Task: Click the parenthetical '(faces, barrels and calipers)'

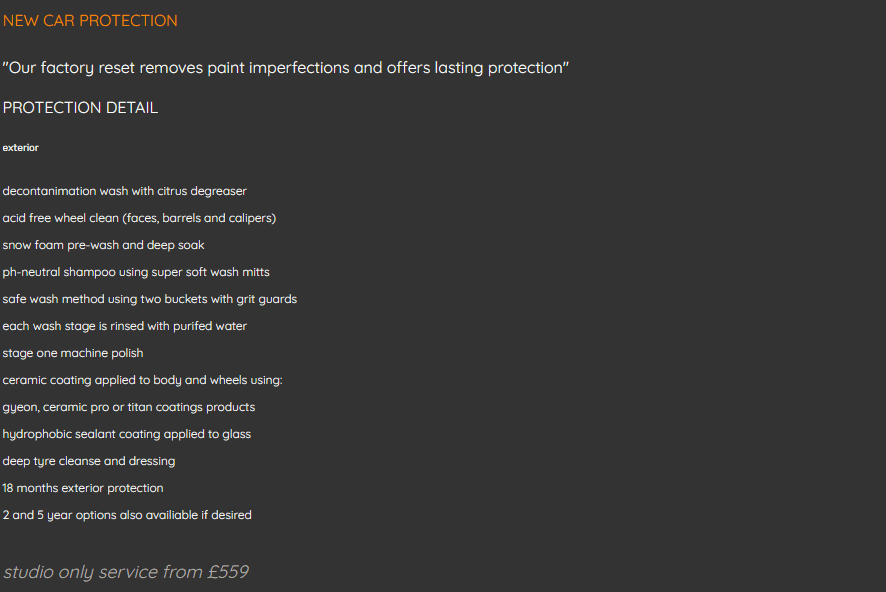Action: point(199,218)
